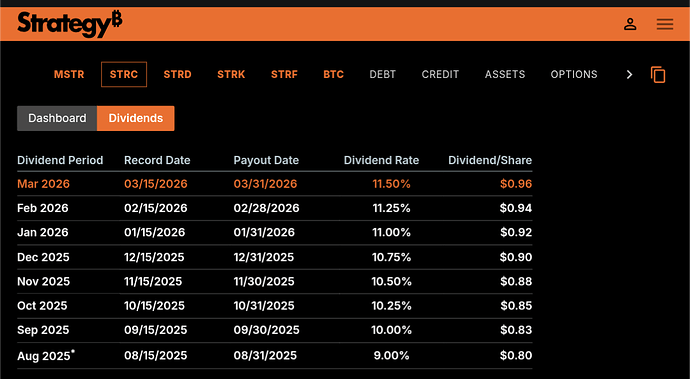Click record date 03/15/2026
Viewport: 690px width, 379px height.
(x=156, y=184)
